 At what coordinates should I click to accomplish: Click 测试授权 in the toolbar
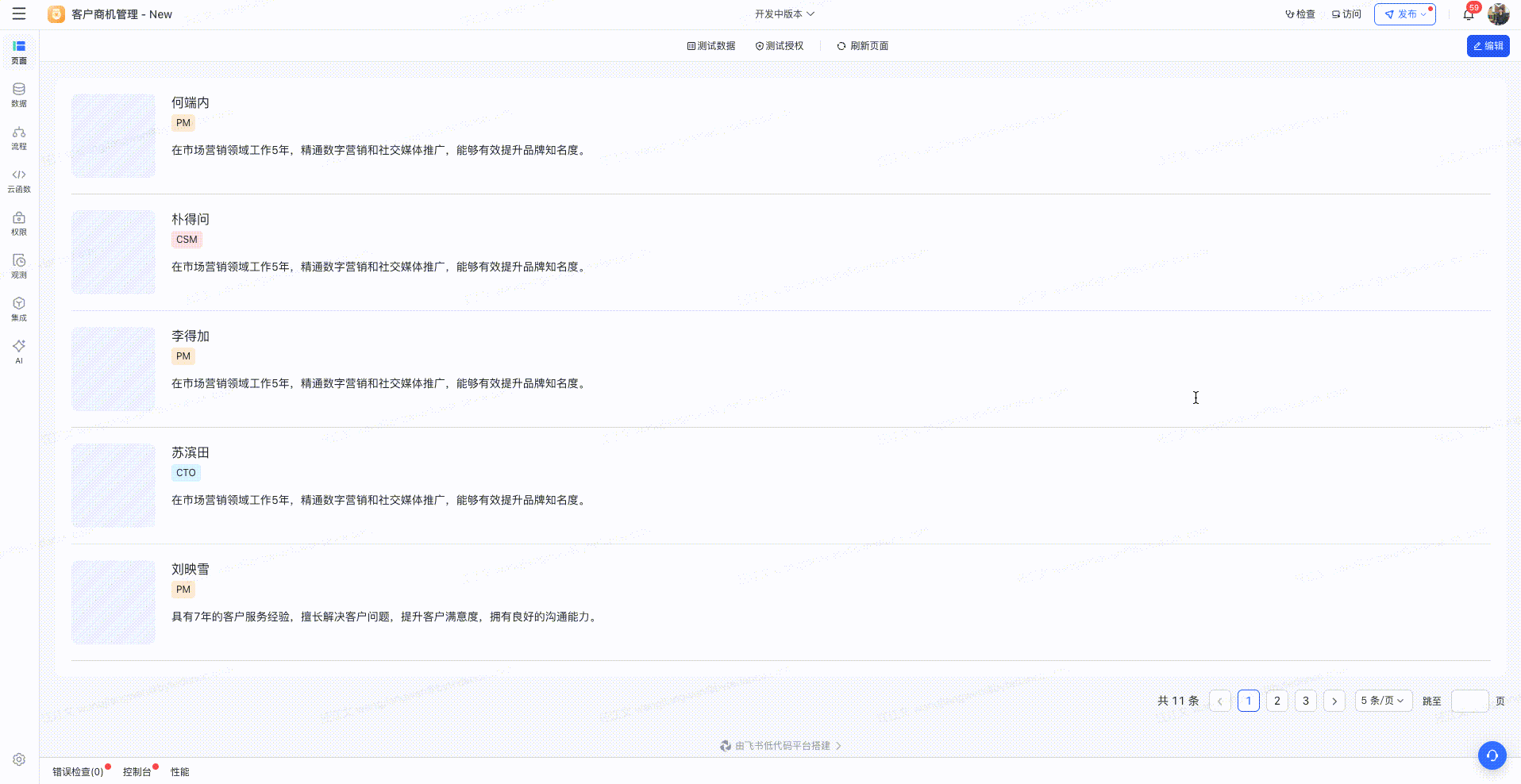780,46
